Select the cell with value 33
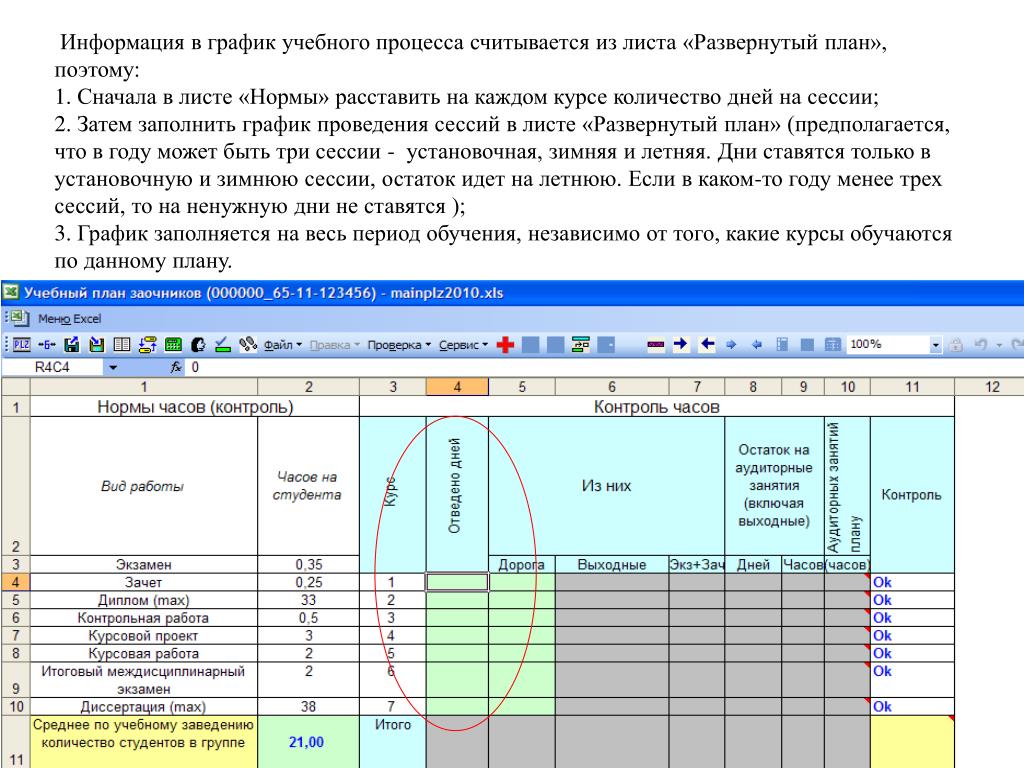The image size is (1024, 768). [x=308, y=600]
